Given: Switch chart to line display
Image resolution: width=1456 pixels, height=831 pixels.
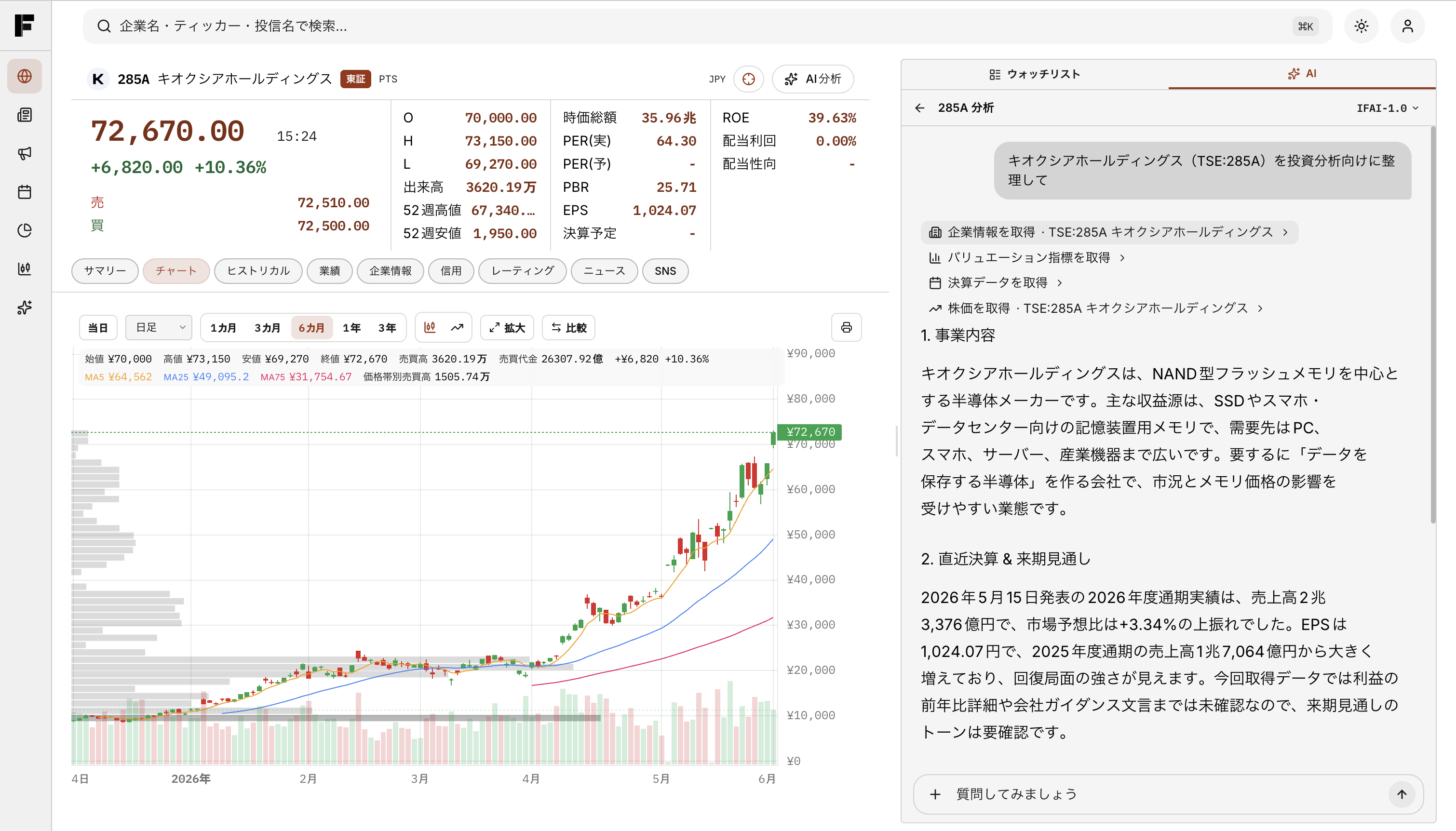Looking at the screenshot, I should coord(457,328).
